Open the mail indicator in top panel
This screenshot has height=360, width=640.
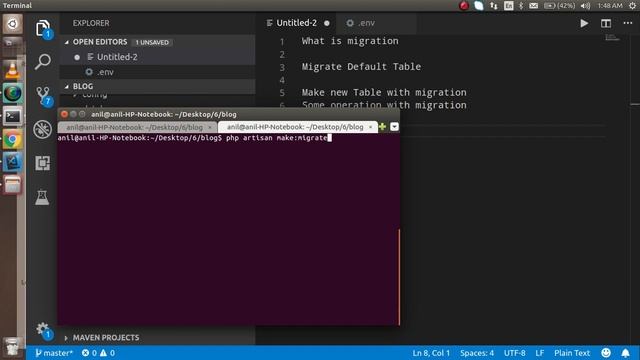tap(533, 6)
